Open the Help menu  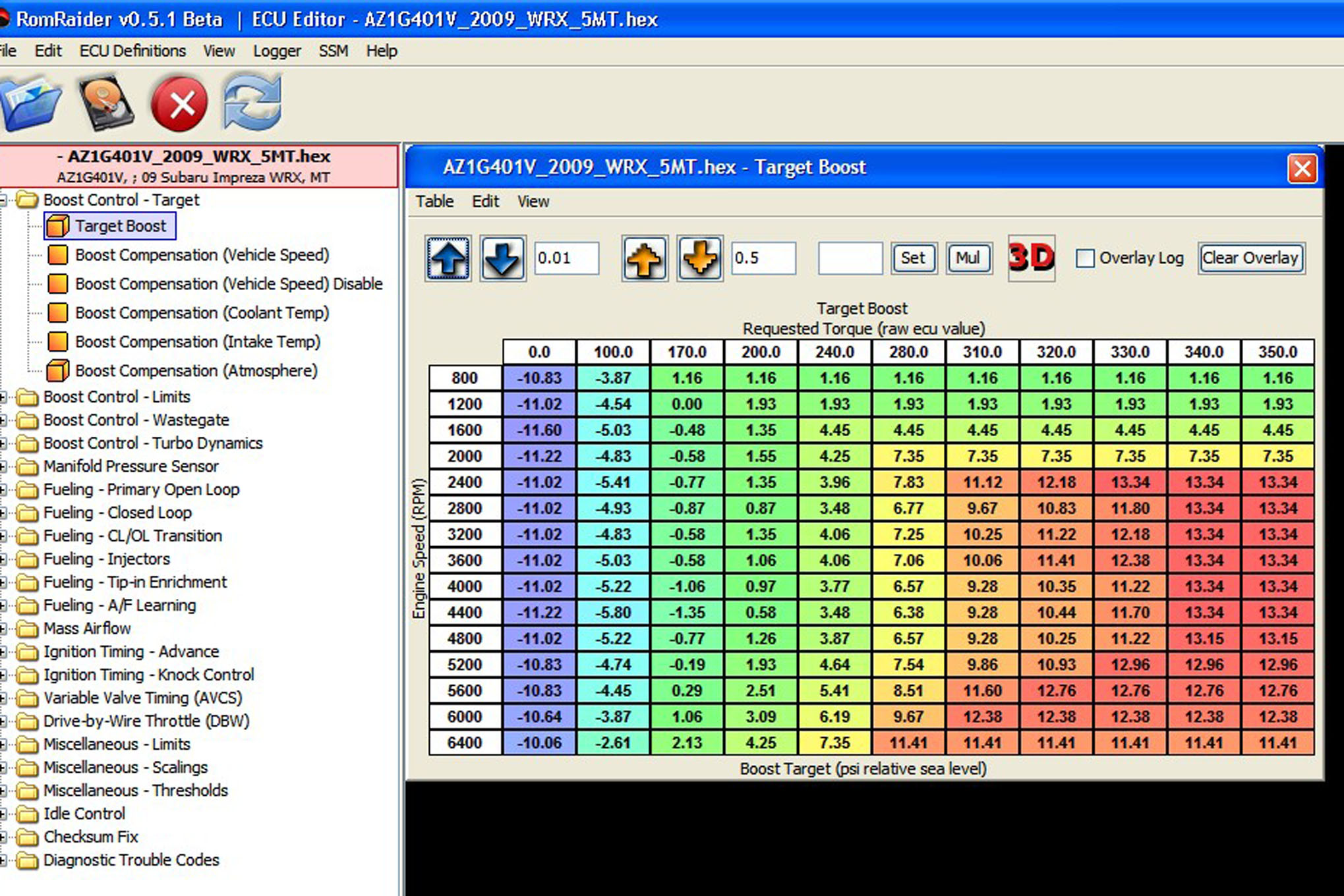382,51
